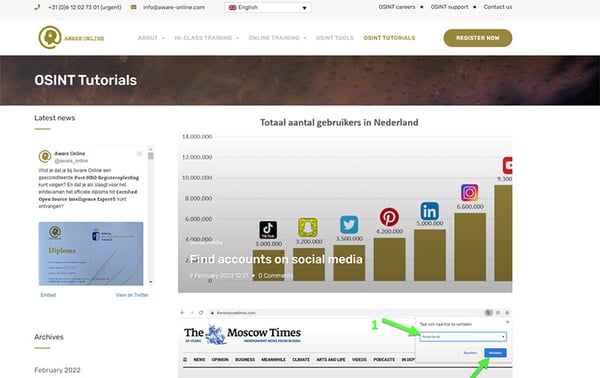Click the Twitter bird icon in the chart
The image size is (600, 378).
click(x=349, y=225)
